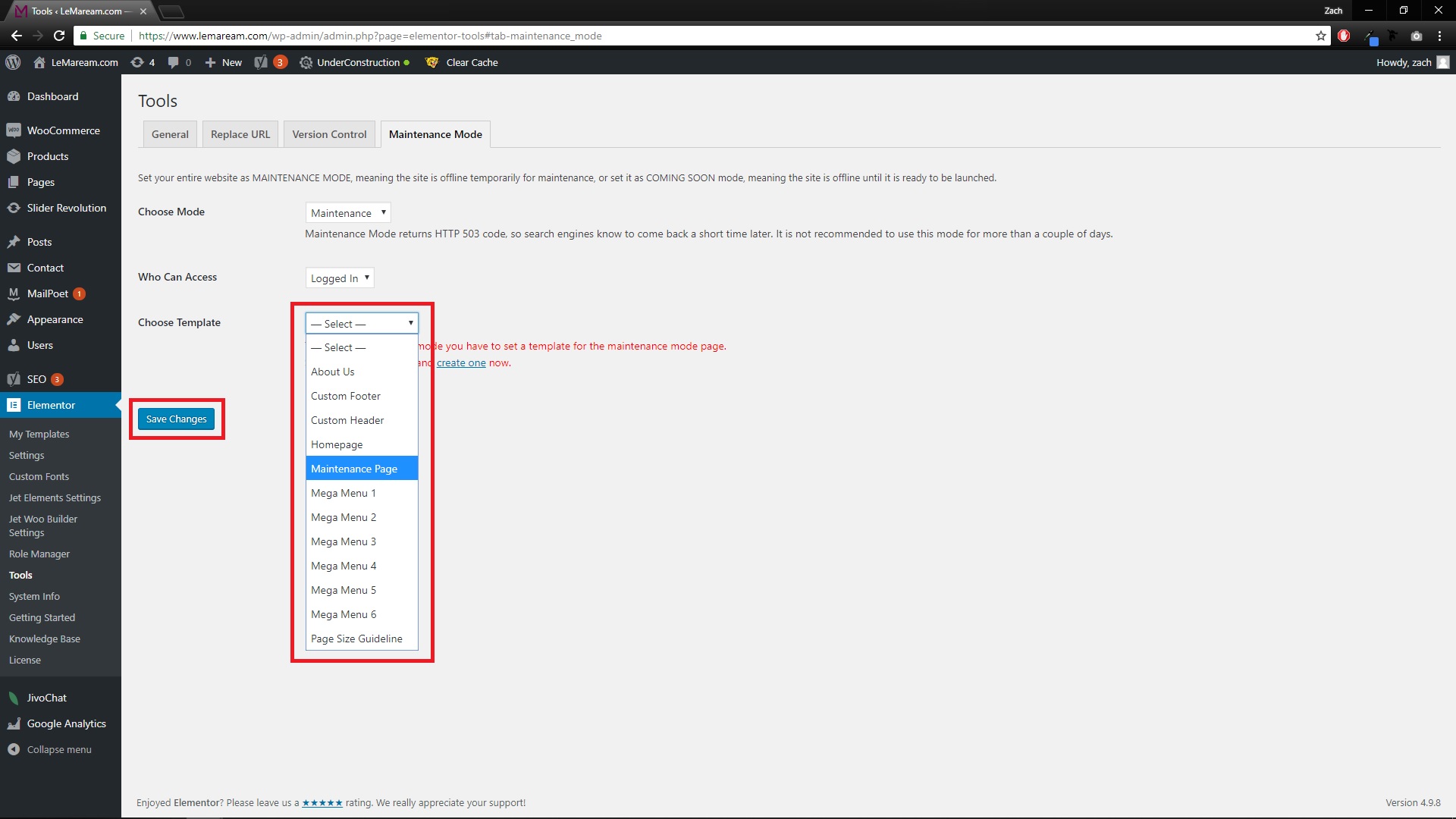The height and width of the screenshot is (819, 1456).
Task: Switch to the Maintenance Mode tab
Action: tap(435, 134)
